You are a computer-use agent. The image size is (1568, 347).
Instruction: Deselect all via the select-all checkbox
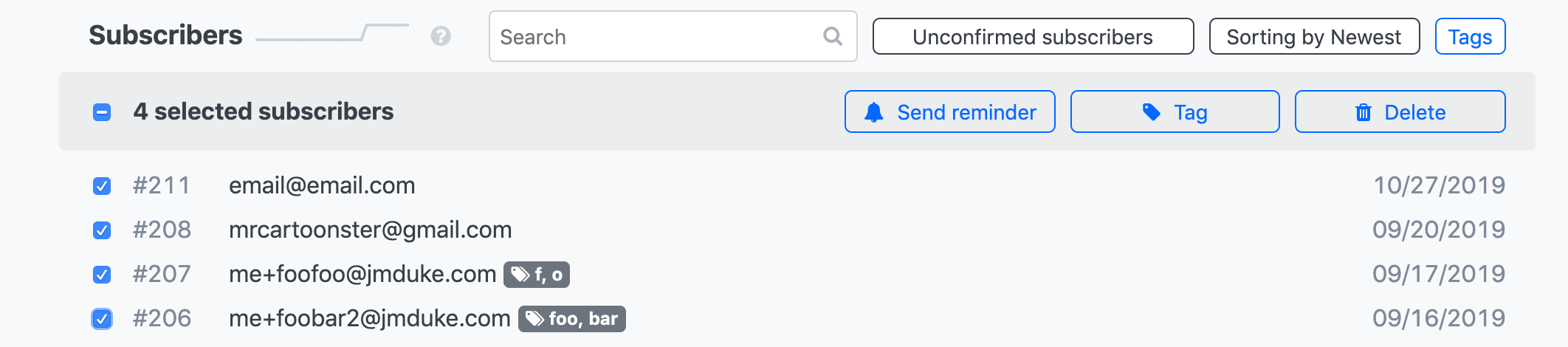(x=102, y=112)
